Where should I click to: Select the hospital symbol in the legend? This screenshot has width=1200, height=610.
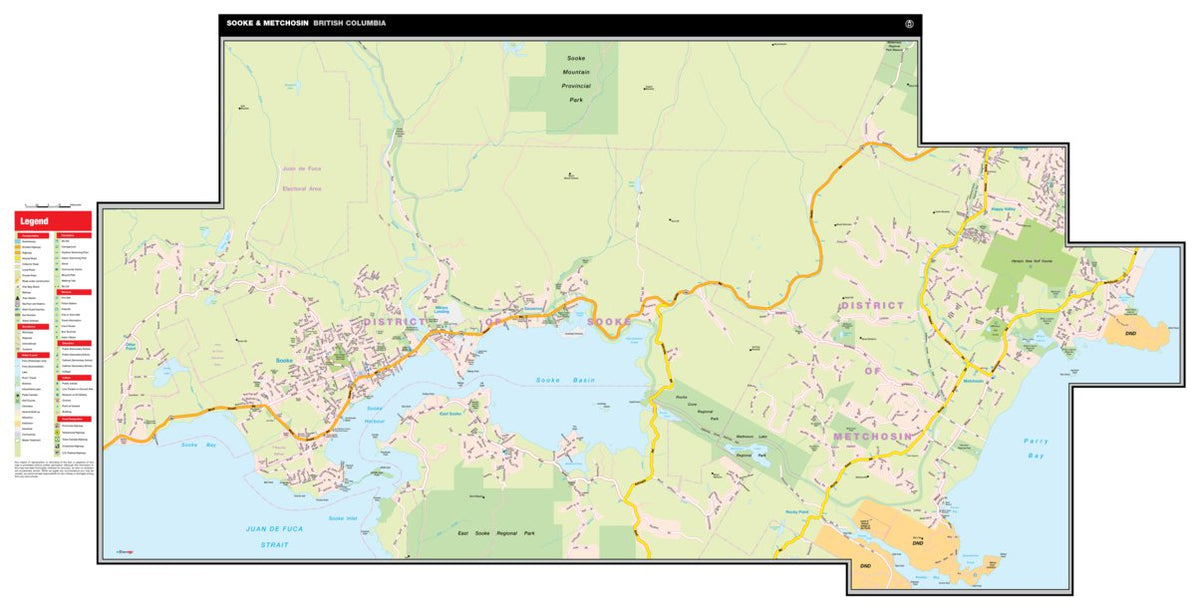pyautogui.click(x=58, y=309)
